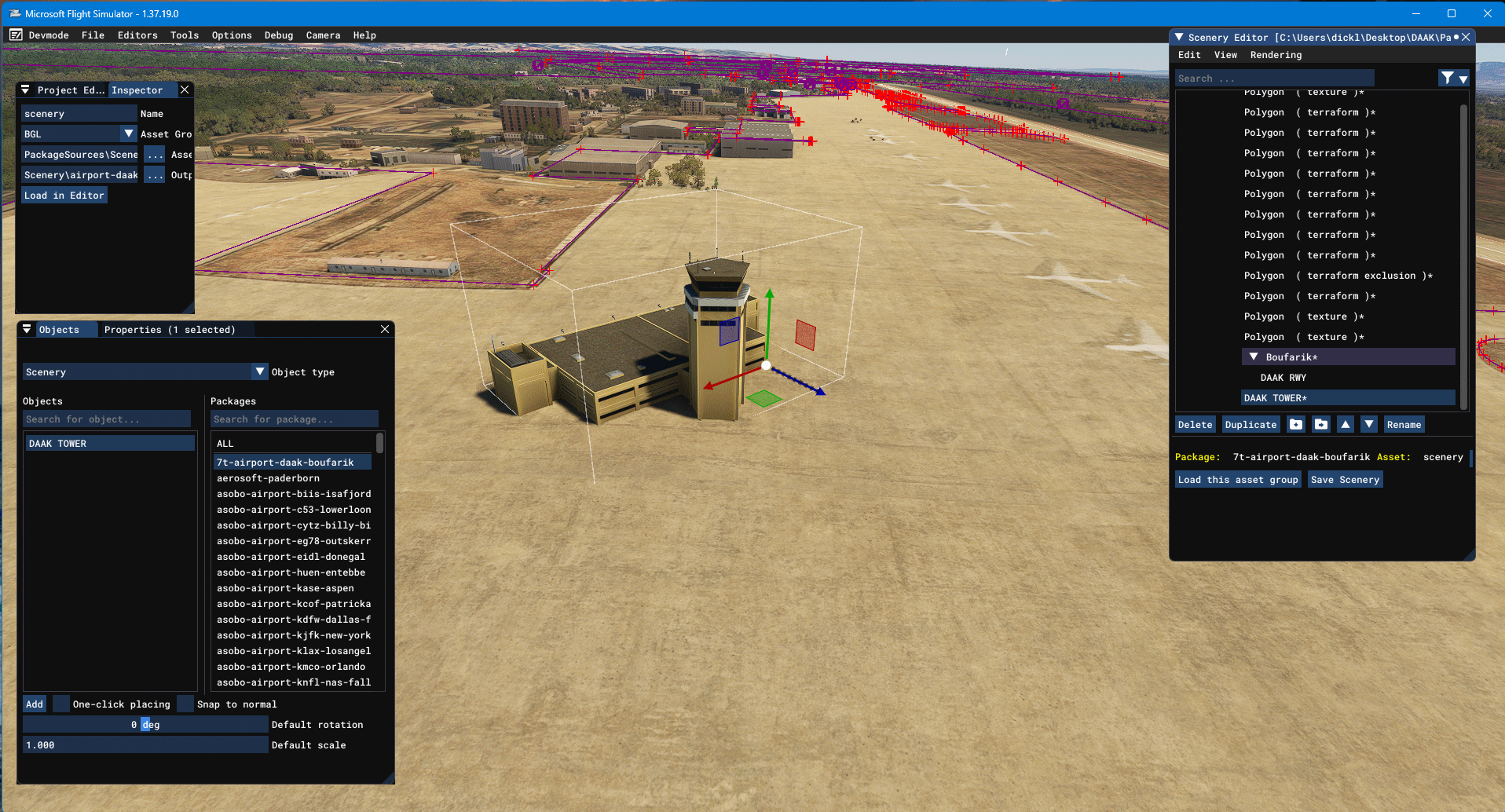This screenshot has height=812, width=1505.
Task: Open the Camera menu
Action: point(323,35)
